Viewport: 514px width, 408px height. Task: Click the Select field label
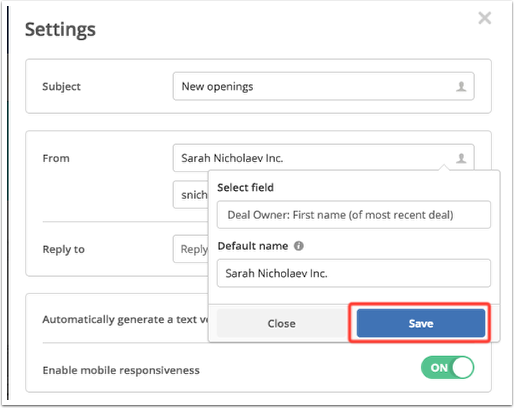[x=245, y=188]
